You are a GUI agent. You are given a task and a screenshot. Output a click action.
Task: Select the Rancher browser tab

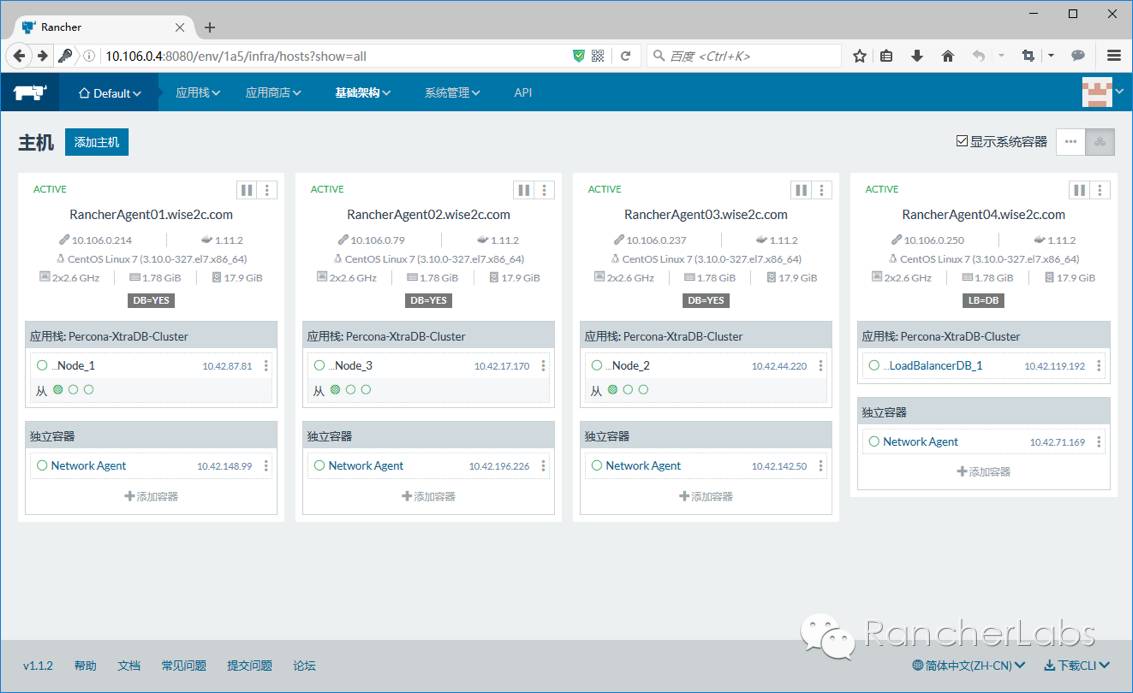(x=103, y=27)
